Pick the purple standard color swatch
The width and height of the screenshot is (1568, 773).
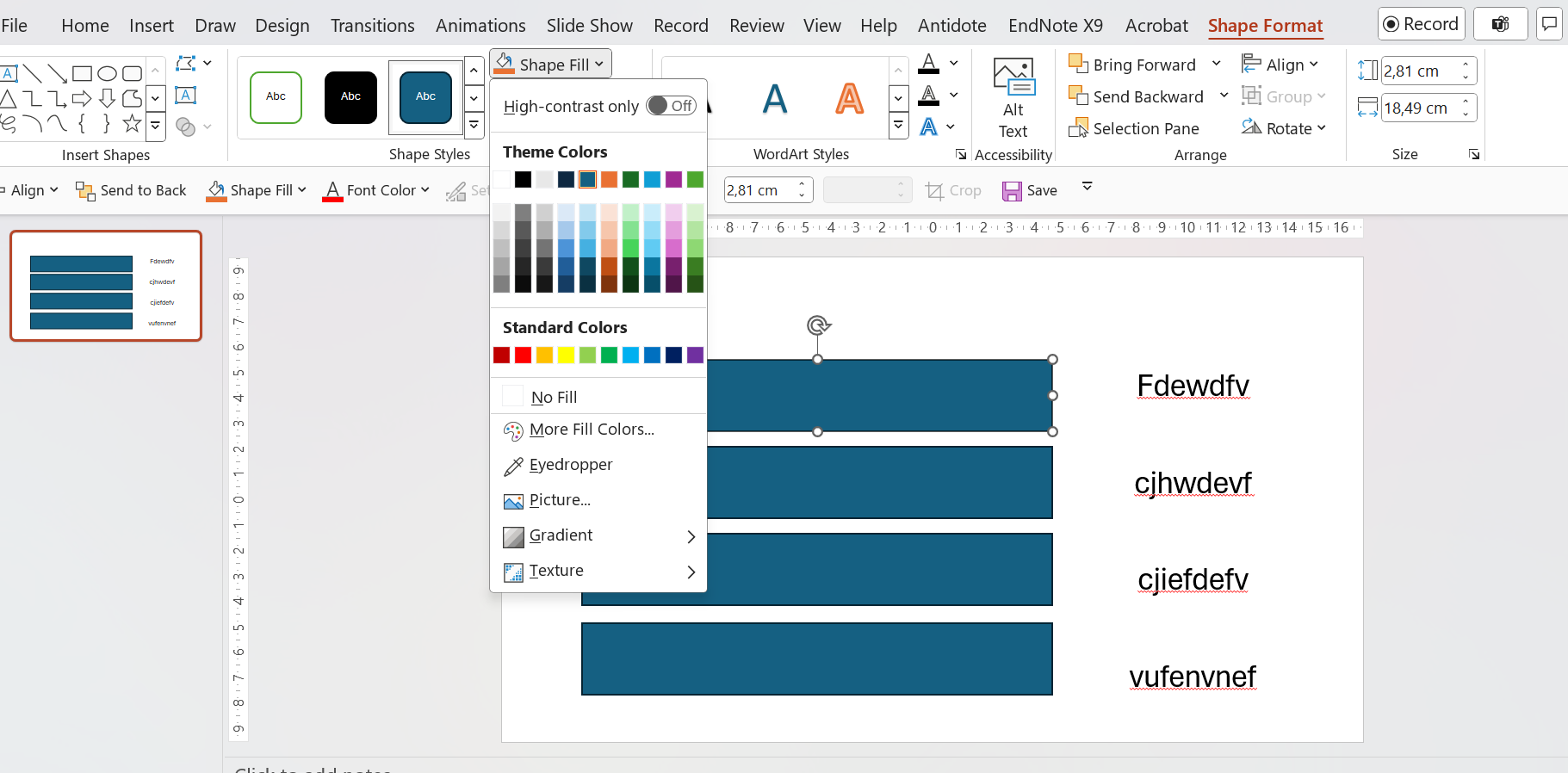695,355
